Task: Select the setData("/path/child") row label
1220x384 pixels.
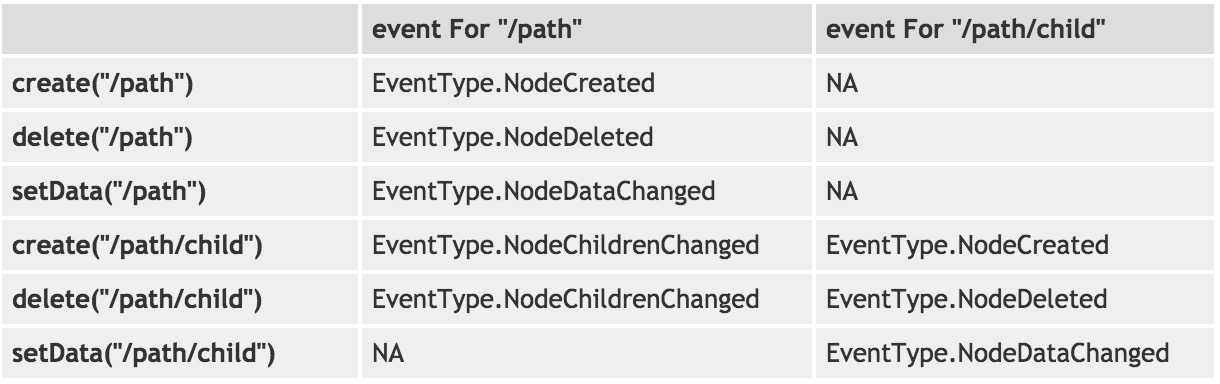Action: (x=144, y=353)
